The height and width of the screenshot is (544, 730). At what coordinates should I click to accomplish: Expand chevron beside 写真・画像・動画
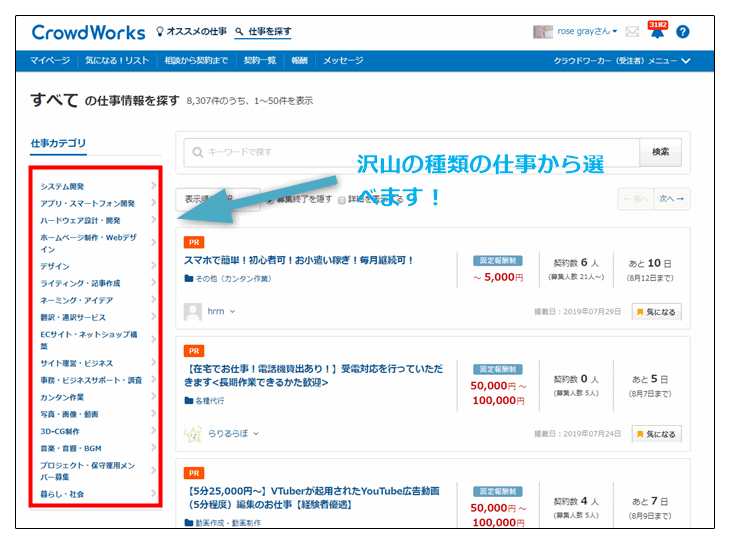click(154, 414)
